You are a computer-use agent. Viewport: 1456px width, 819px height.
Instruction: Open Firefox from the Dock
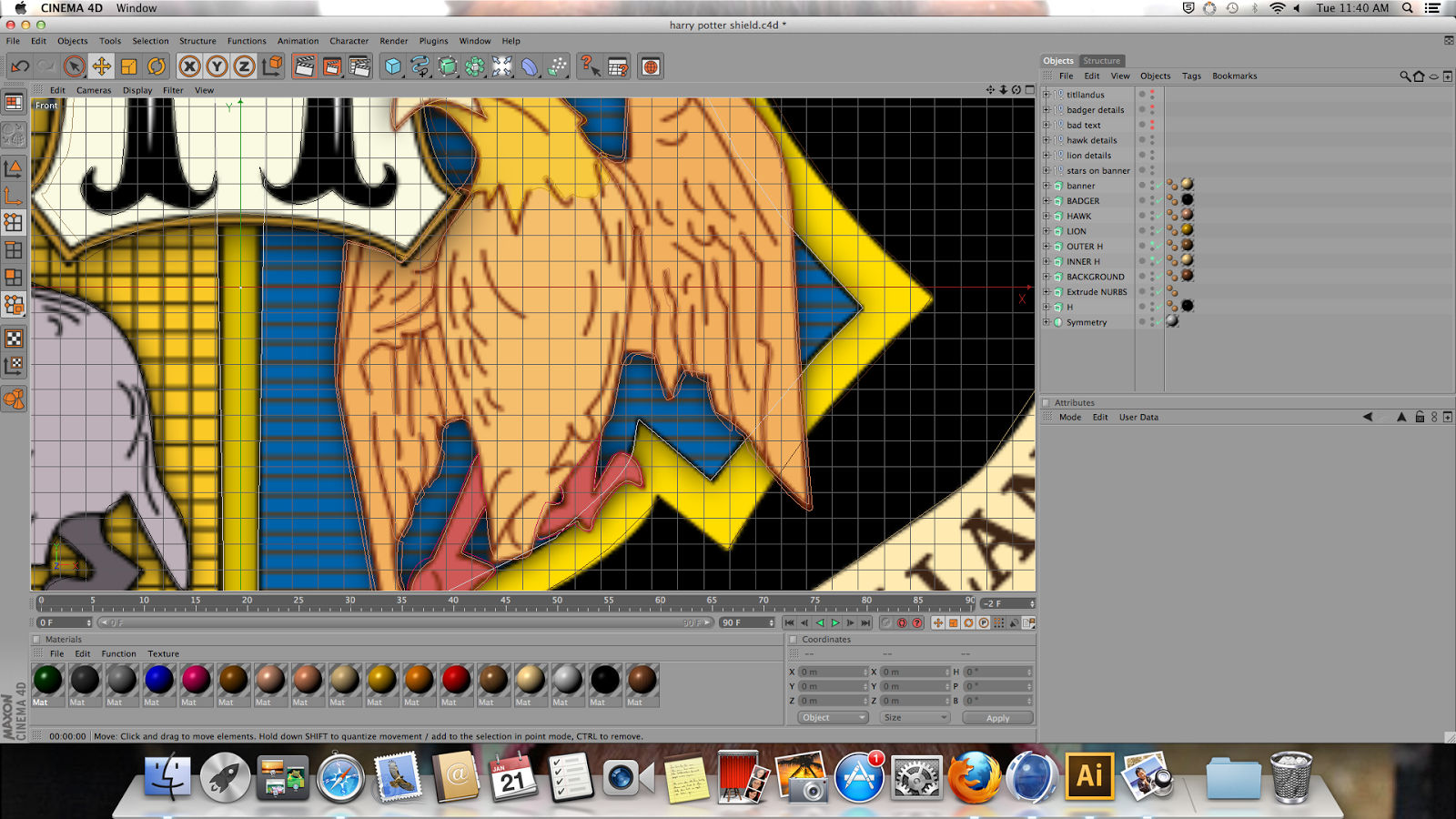pos(973,776)
